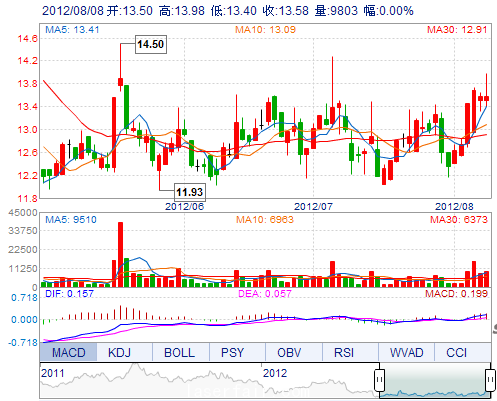Screen dimensions: 497x401
Task: Click the 2012/07 date axis label
Action: tap(313, 206)
